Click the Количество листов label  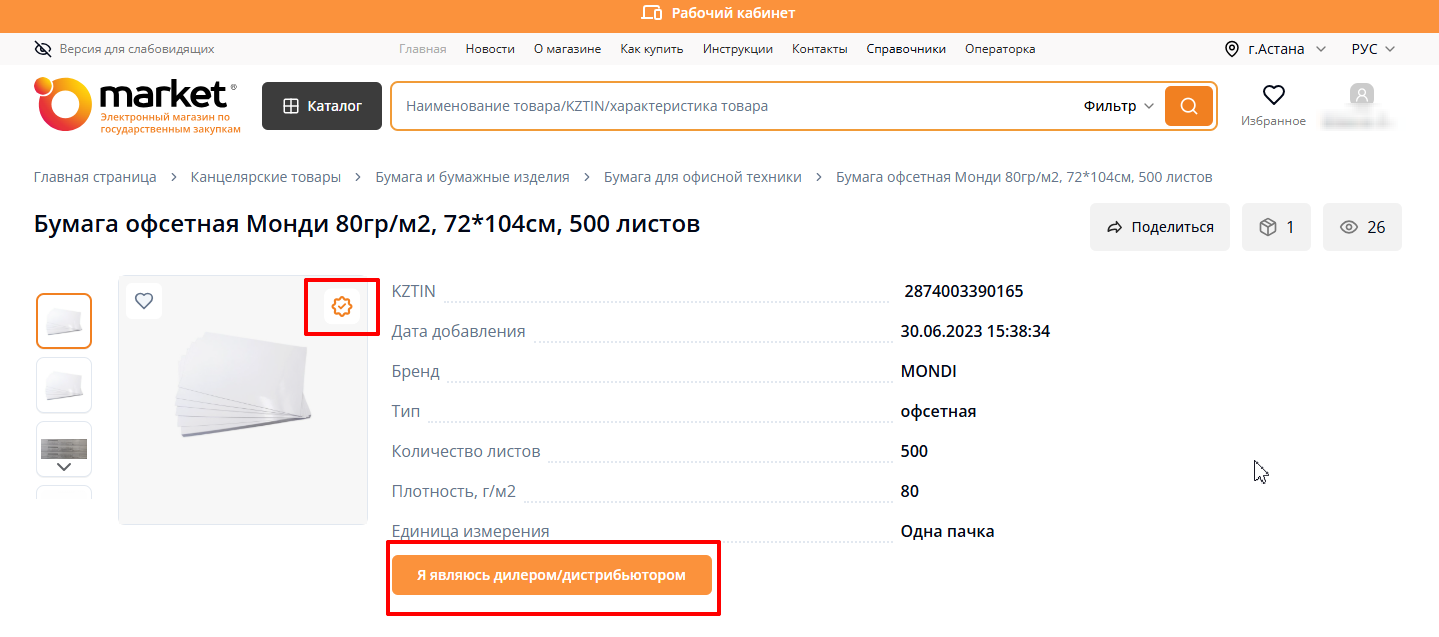pyautogui.click(x=466, y=451)
